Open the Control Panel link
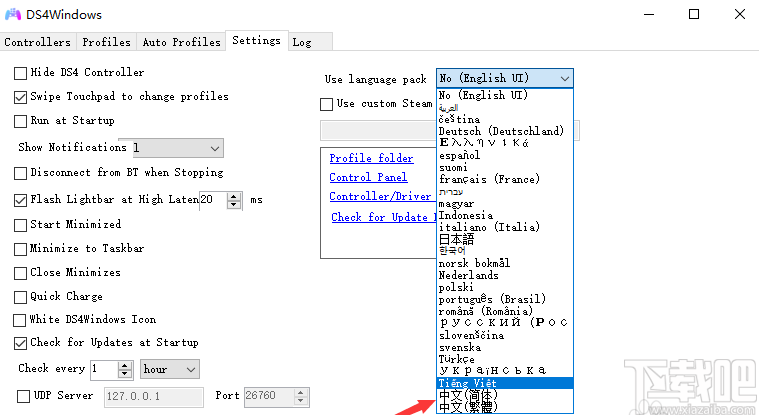 pyautogui.click(x=368, y=178)
